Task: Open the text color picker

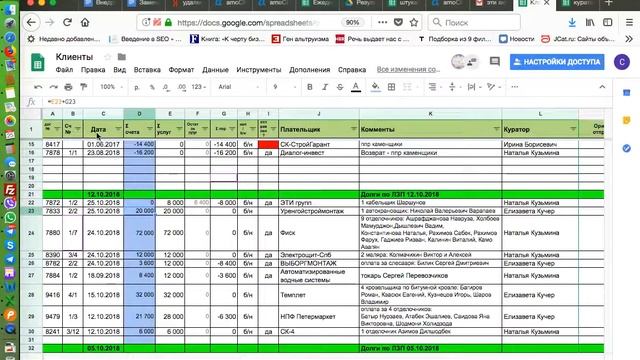Action: 356,87
